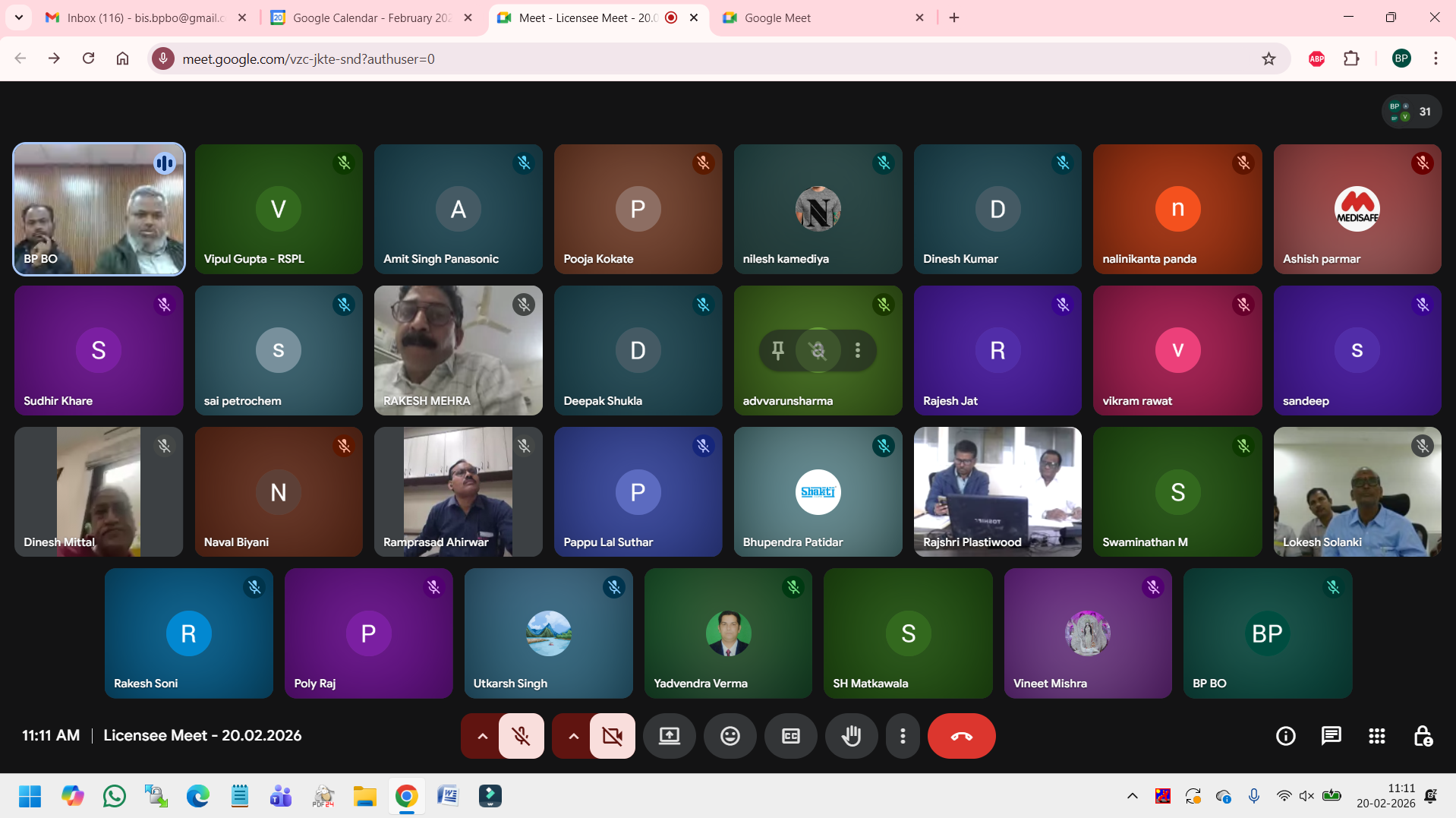Switch to the Gmail Inbox tab
The image size is (1456, 818).
(144, 17)
